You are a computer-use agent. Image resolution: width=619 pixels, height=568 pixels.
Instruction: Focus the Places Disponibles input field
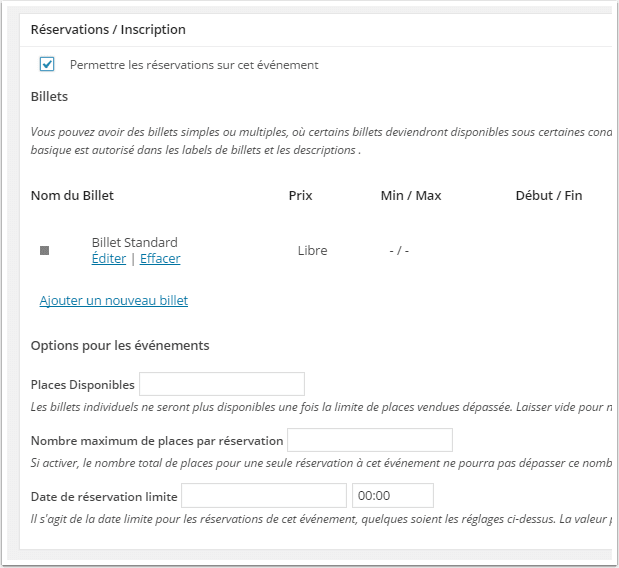tap(222, 384)
